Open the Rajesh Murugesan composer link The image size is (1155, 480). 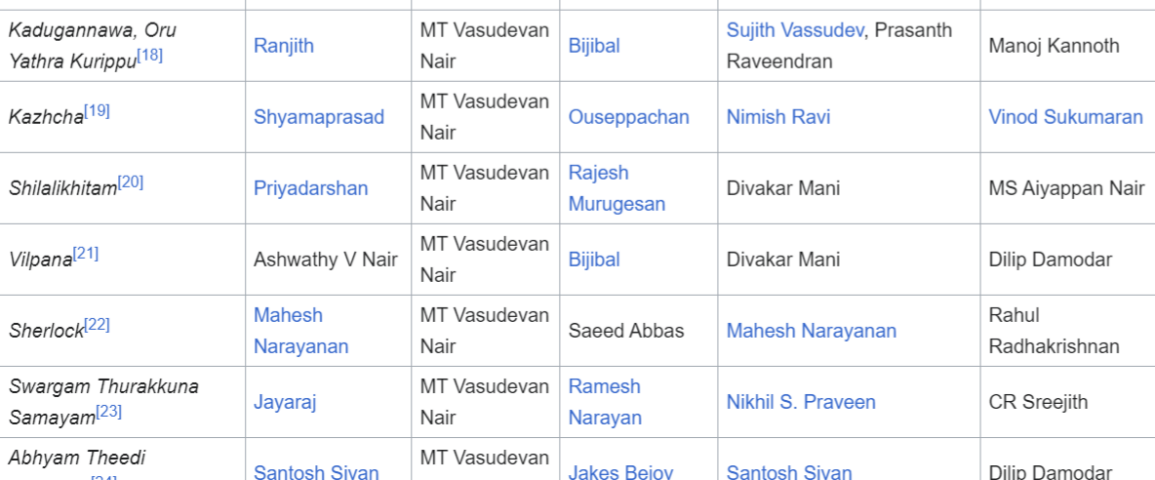617,188
